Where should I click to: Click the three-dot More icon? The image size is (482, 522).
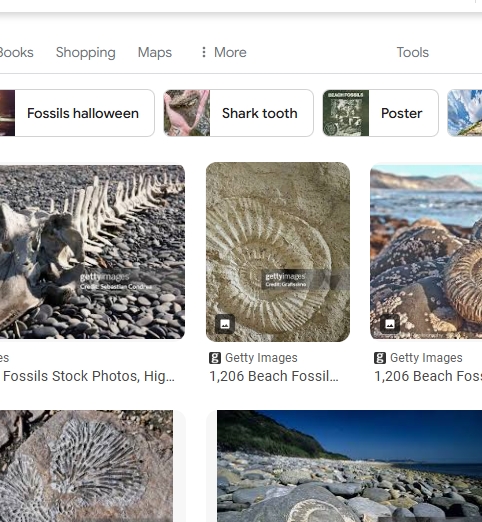(x=204, y=52)
